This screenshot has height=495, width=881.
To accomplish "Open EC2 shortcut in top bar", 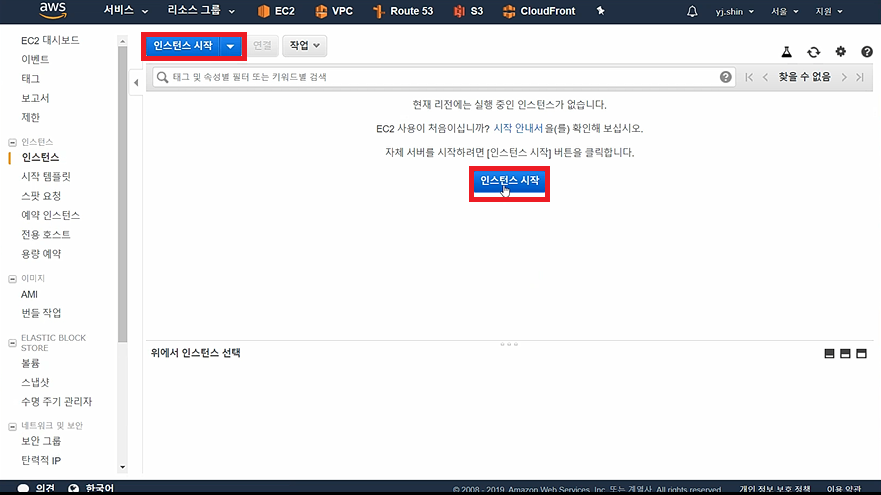I will click(x=276, y=11).
